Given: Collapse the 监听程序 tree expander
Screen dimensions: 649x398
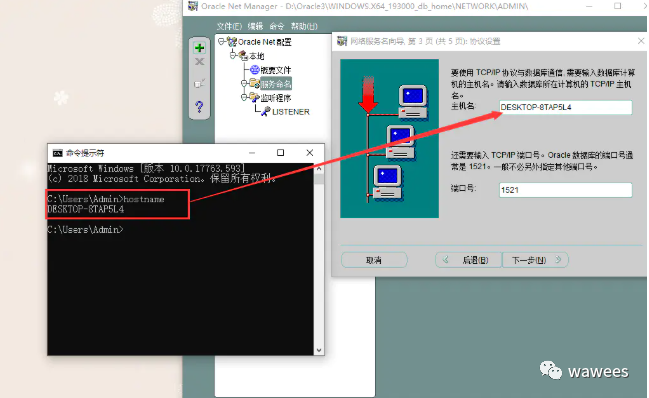Looking at the screenshot, I should coord(244,98).
